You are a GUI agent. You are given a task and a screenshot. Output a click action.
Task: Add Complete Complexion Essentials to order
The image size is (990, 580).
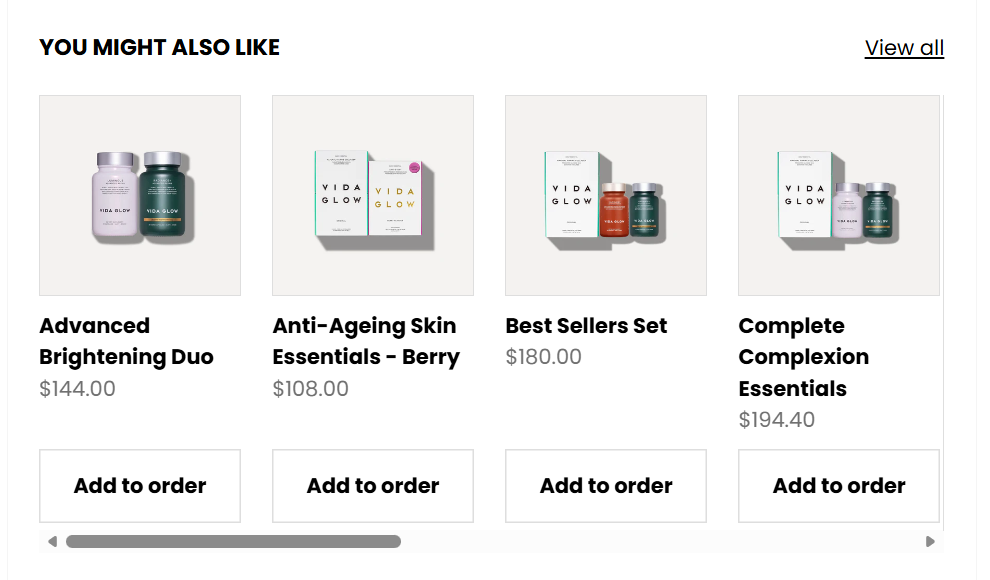pos(839,486)
